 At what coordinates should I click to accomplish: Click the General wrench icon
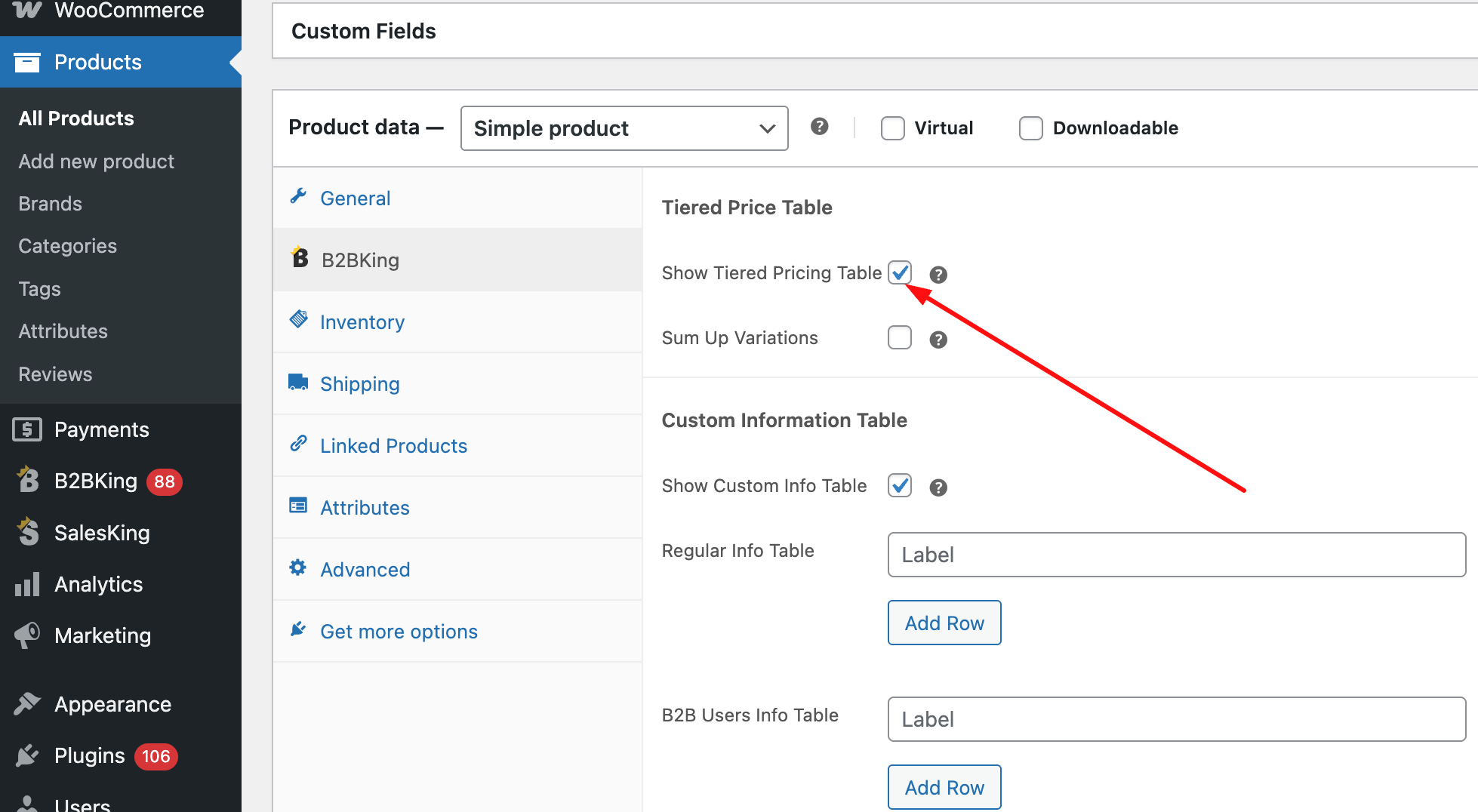click(298, 196)
